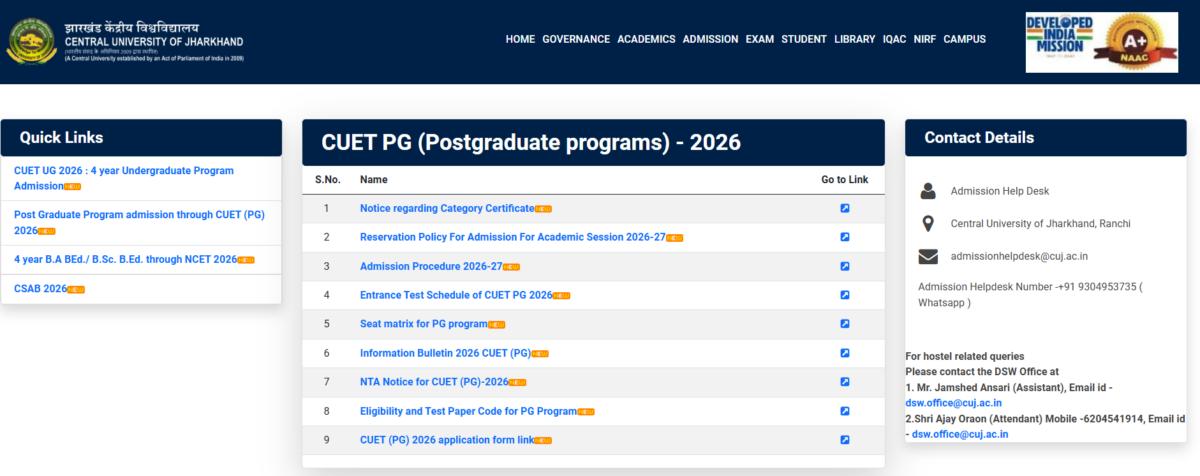Open link icon for Admission Procedure 2026-27
This screenshot has height=476, width=1200.
click(x=845, y=266)
